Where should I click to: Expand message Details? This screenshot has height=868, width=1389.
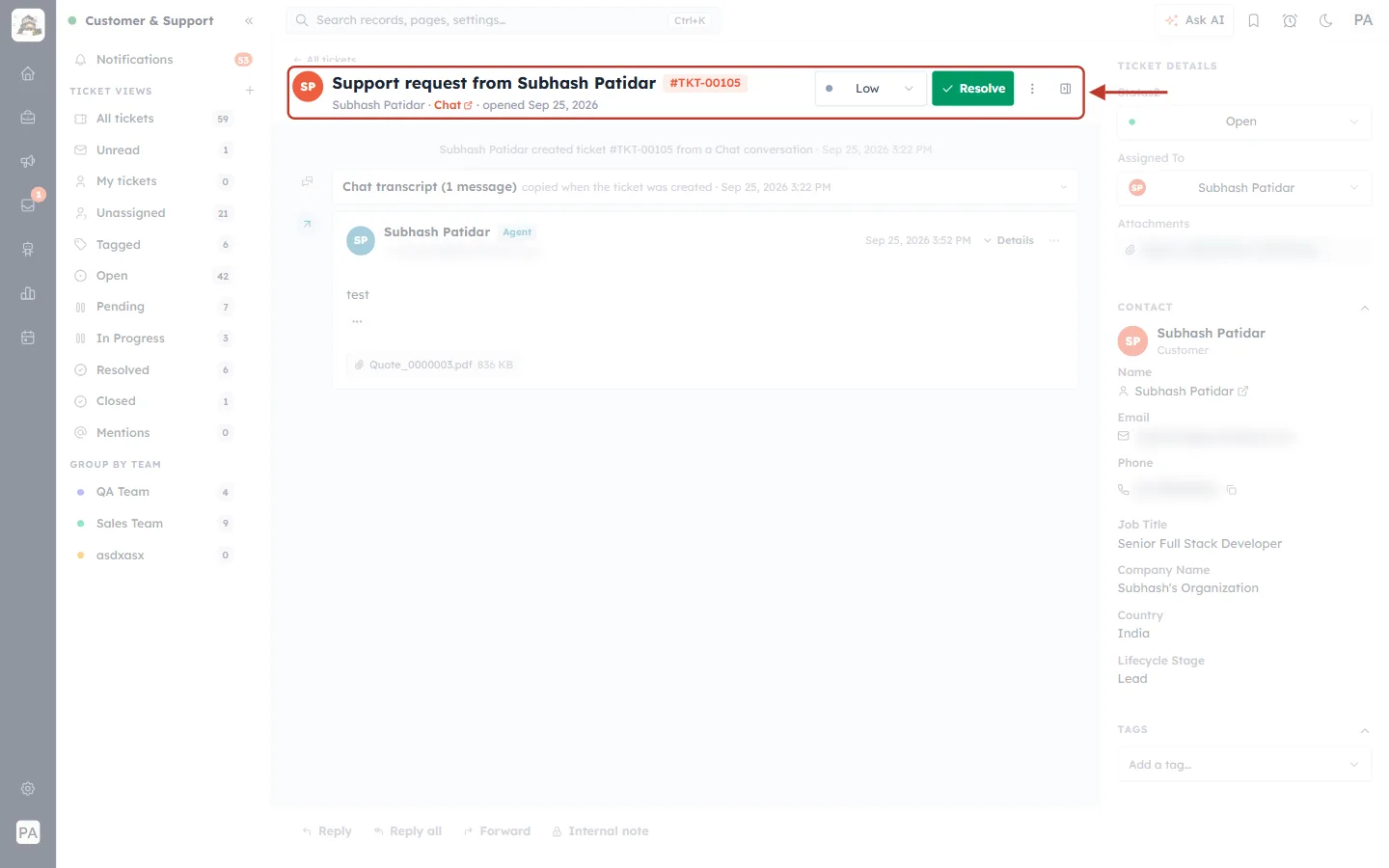pyautogui.click(x=1009, y=240)
